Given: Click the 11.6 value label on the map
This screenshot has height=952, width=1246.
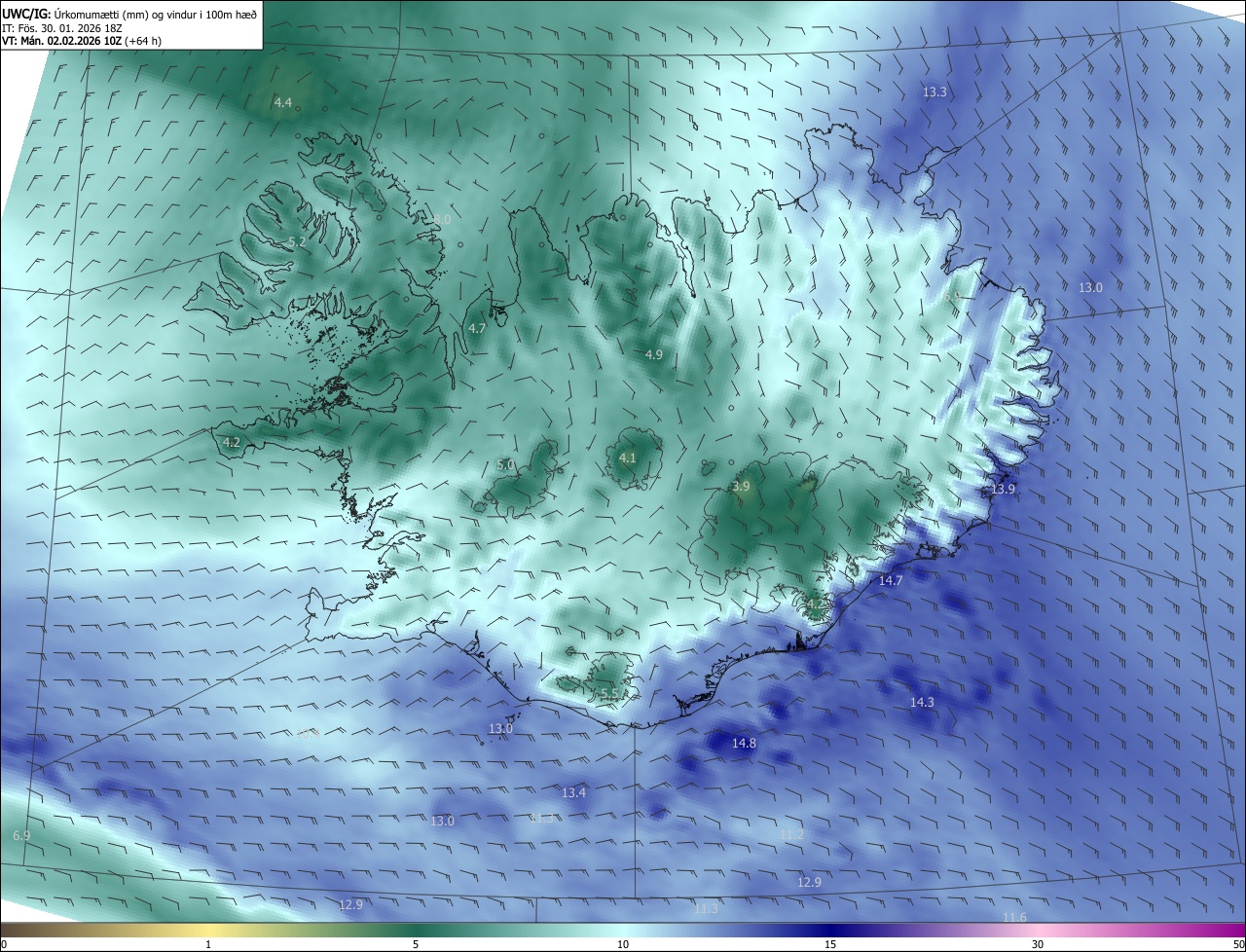Looking at the screenshot, I should pos(1014,918).
